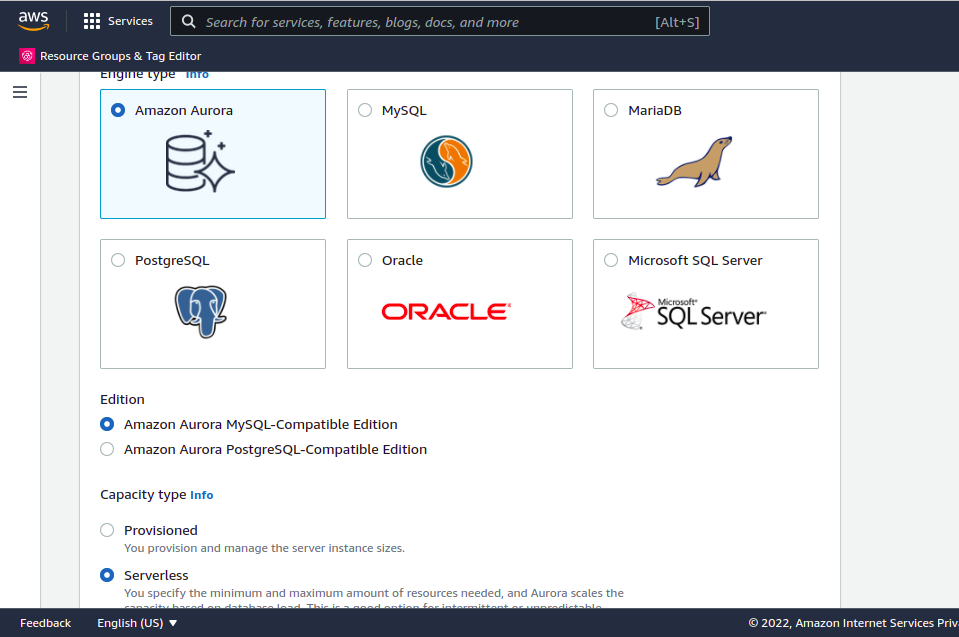Click the Provisioned description text
The image size is (959, 637).
coord(264,548)
